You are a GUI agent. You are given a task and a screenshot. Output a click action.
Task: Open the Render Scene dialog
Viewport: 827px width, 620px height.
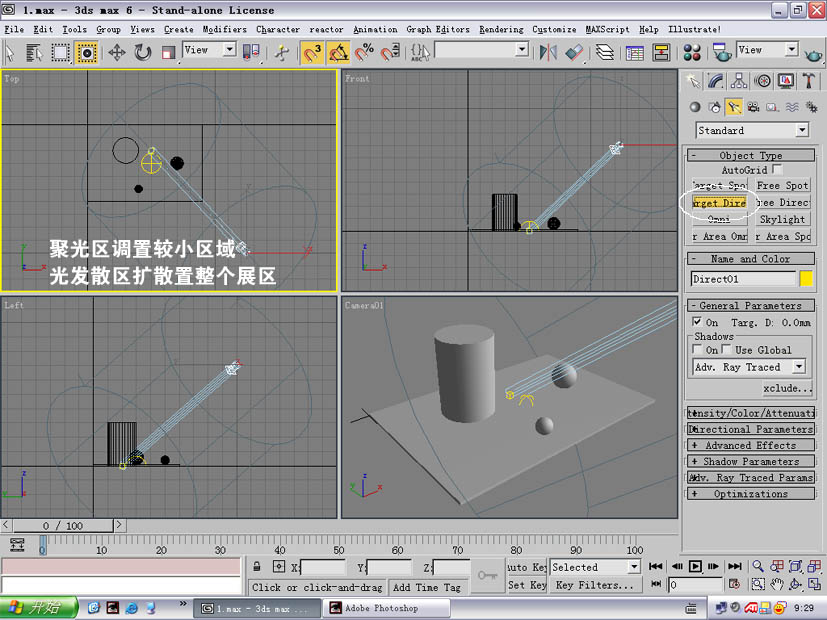721,53
